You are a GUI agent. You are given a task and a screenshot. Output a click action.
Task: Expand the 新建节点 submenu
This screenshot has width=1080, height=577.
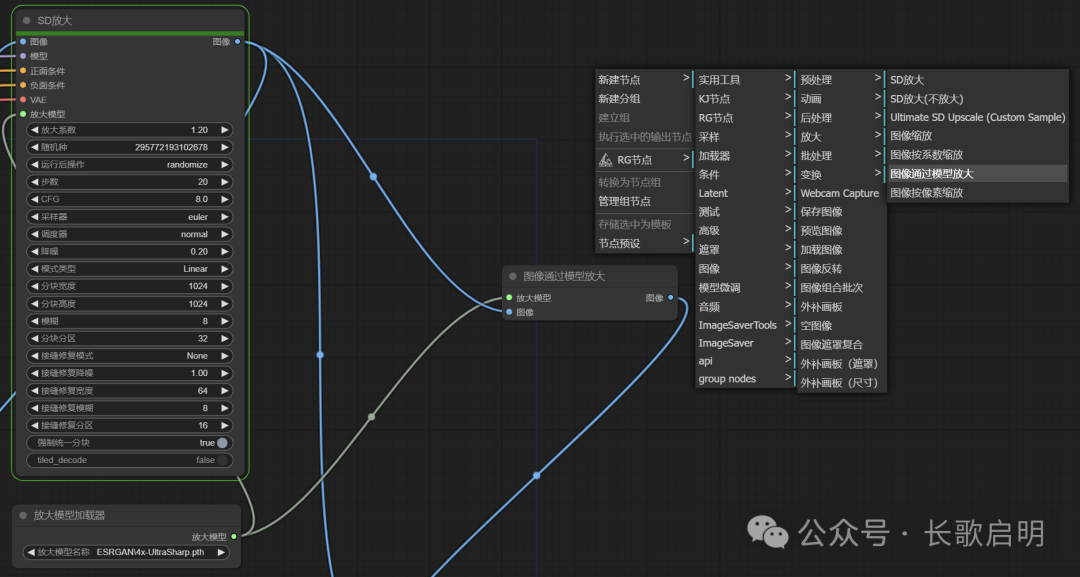[644, 80]
